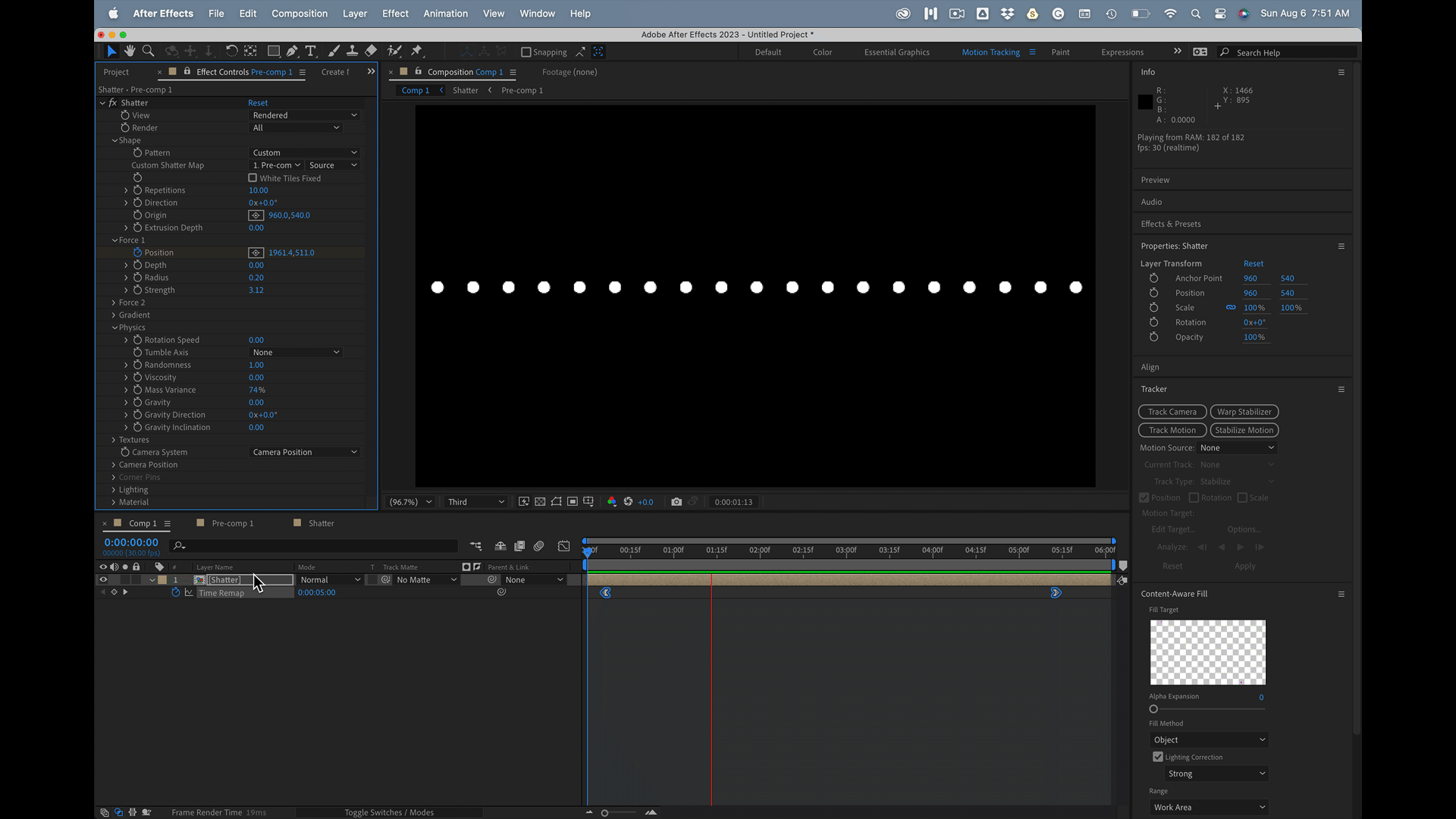1456x819 pixels.
Task: Expand the Force 2 property group
Action: [x=114, y=303]
